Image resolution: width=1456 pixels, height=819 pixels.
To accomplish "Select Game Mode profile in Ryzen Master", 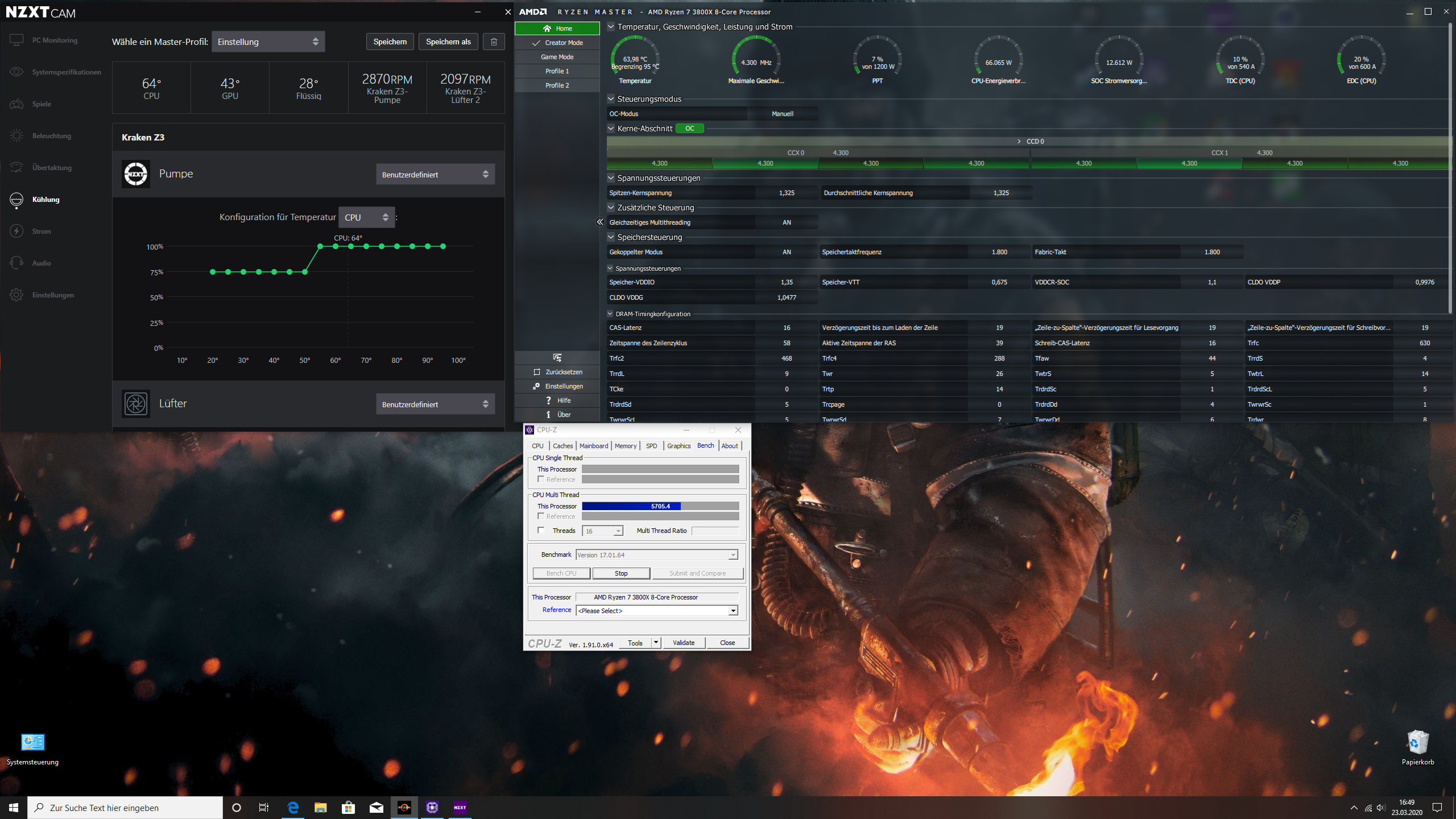I will [x=557, y=57].
